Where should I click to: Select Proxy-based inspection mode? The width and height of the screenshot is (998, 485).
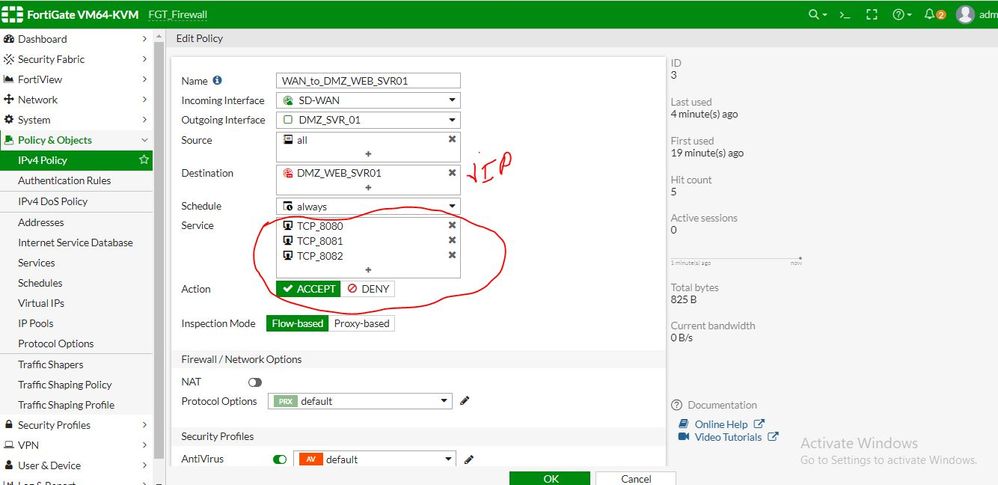point(362,323)
